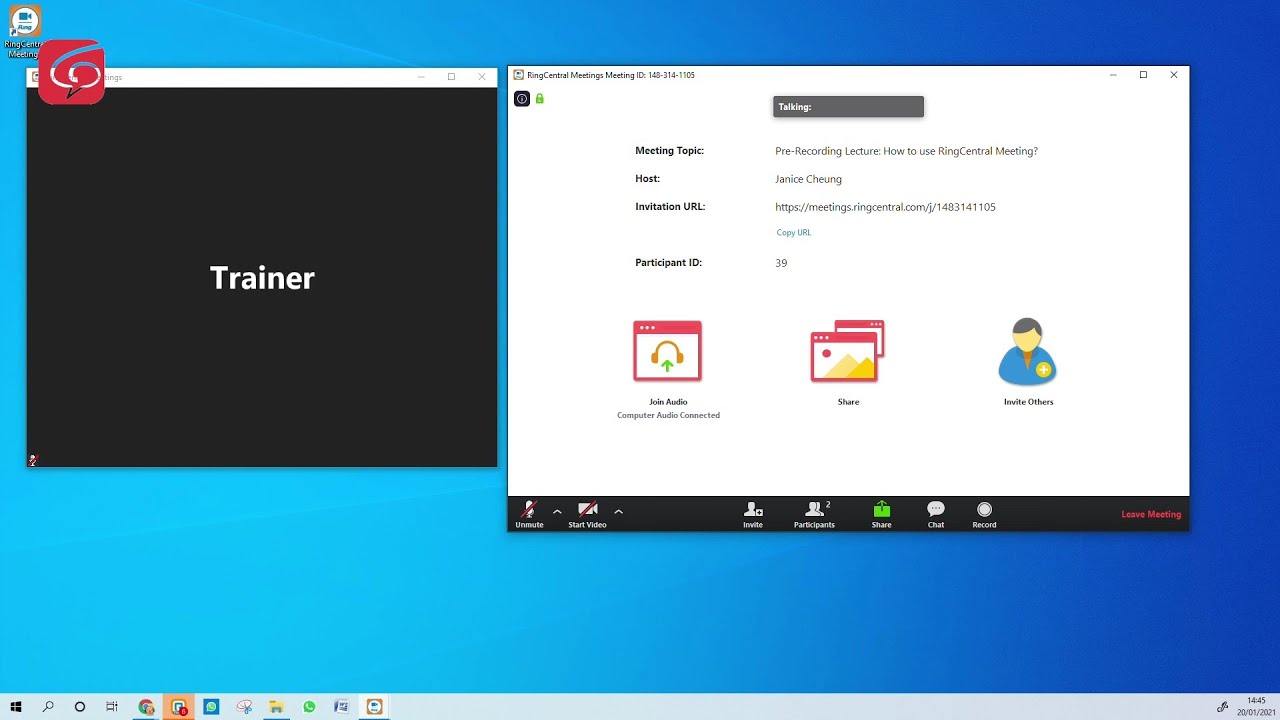Open Cortana from the taskbar
This screenshot has height=720, width=1280.
(x=80, y=707)
